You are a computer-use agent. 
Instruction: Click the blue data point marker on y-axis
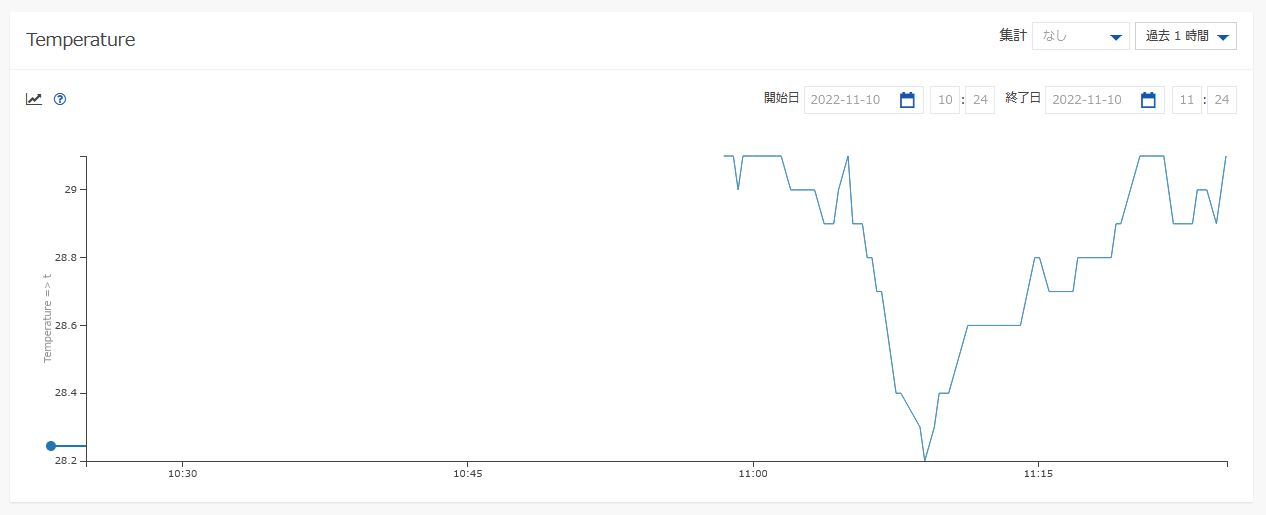pos(51,446)
